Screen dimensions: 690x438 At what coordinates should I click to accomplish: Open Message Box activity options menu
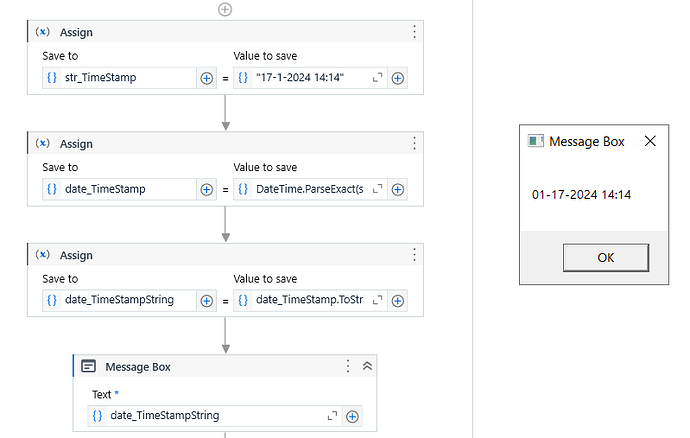click(x=348, y=367)
